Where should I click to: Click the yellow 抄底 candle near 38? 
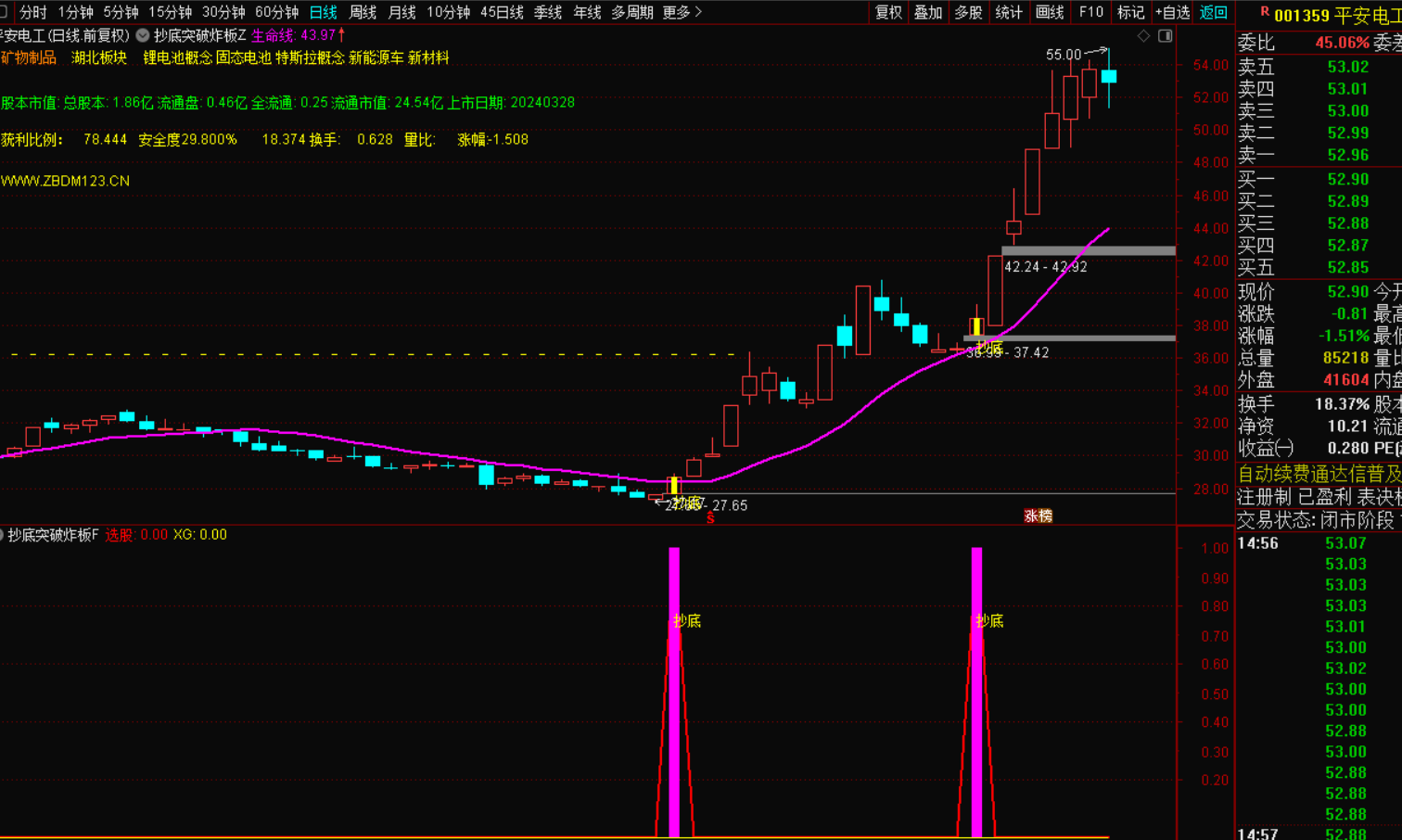[x=976, y=327]
